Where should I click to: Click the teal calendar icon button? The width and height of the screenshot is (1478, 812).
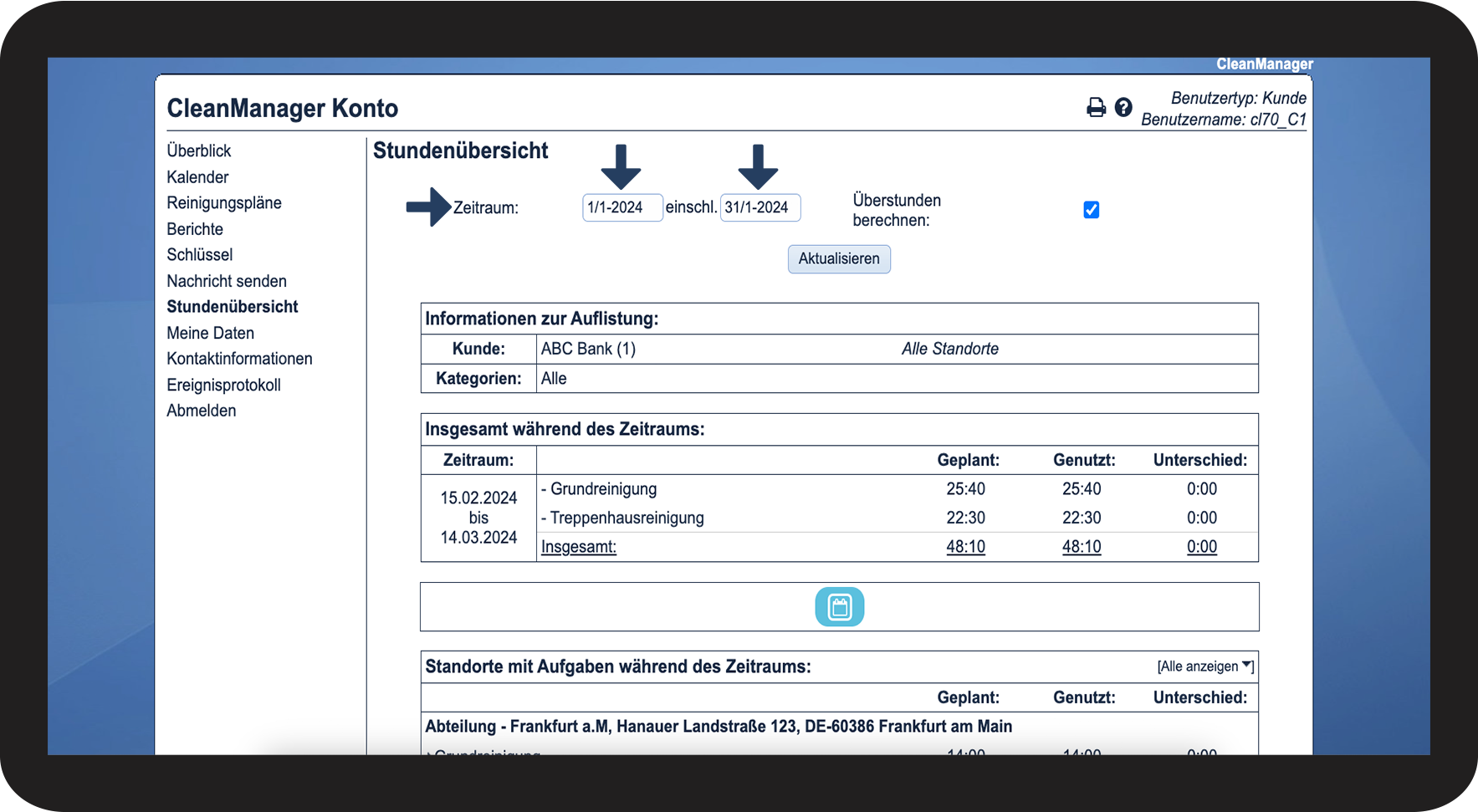(840, 607)
